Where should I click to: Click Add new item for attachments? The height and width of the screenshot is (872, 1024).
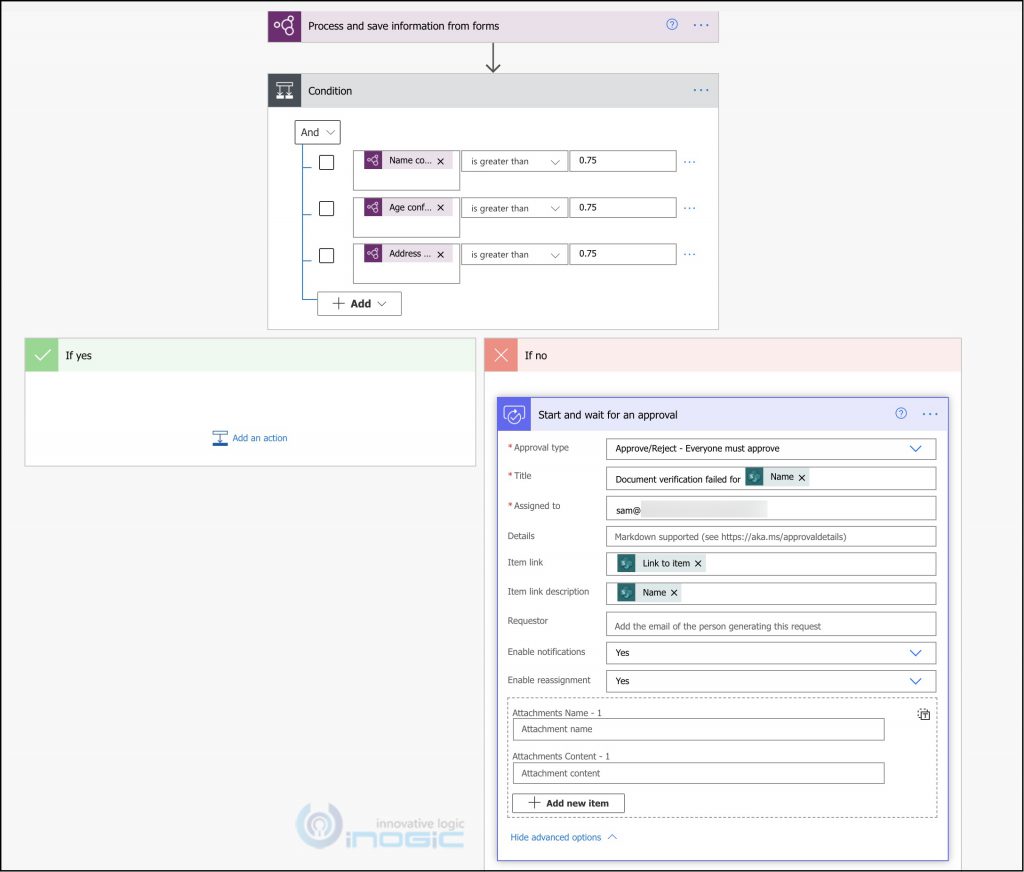point(568,802)
